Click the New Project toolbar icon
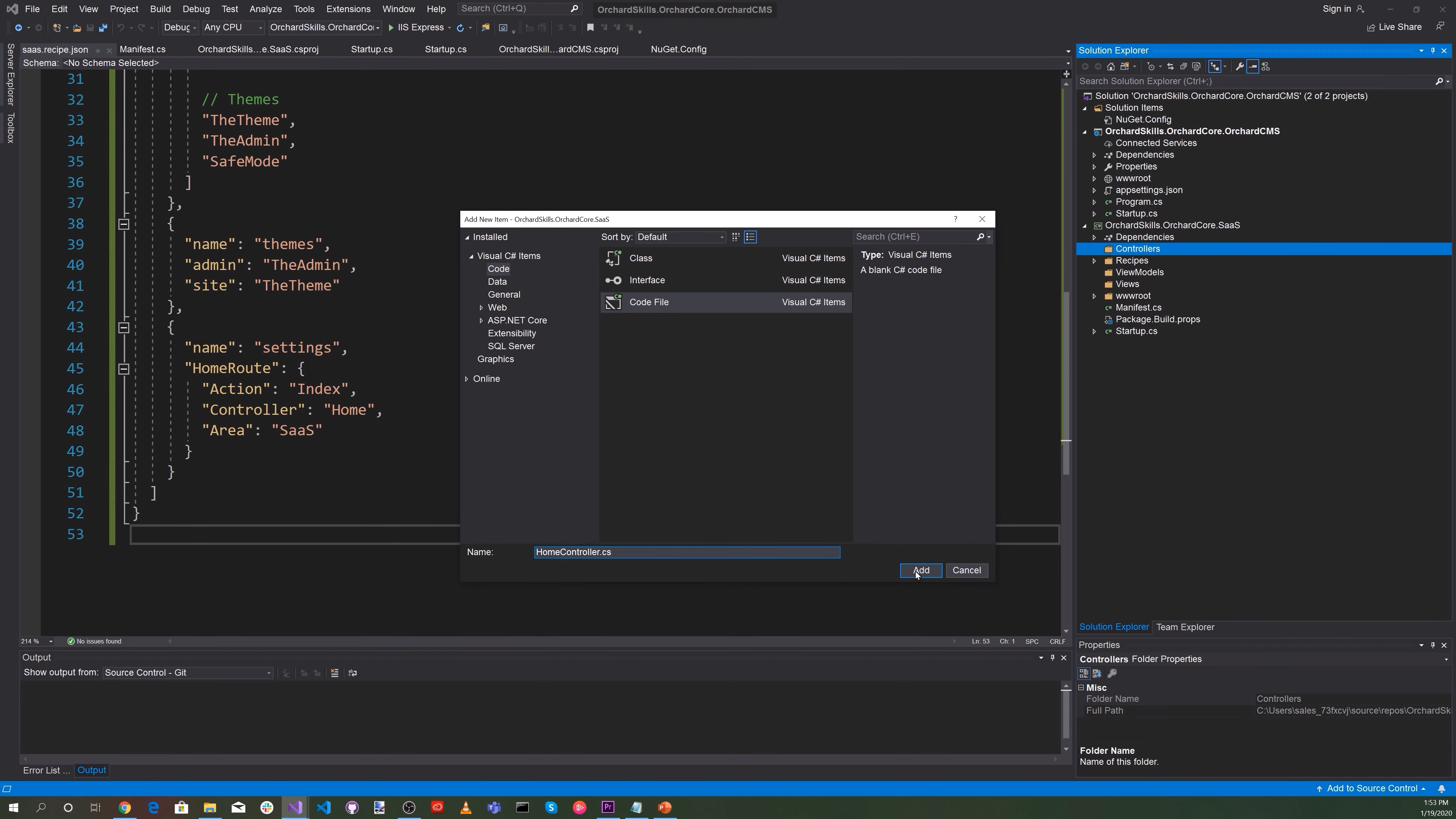Image resolution: width=1456 pixels, height=819 pixels. pyautogui.click(x=56, y=28)
